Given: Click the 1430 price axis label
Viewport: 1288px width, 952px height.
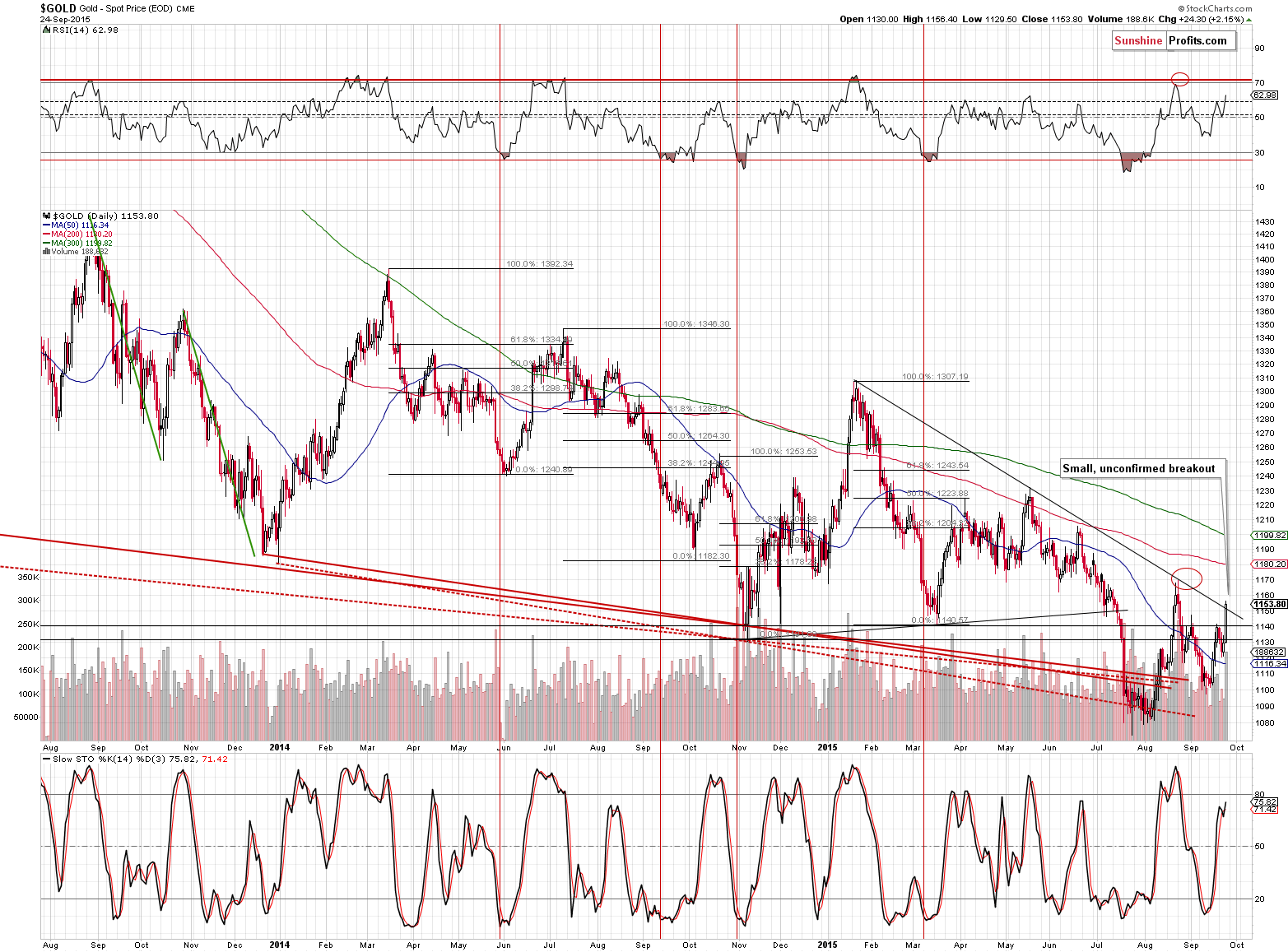Looking at the screenshot, I should [x=1264, y=222].
